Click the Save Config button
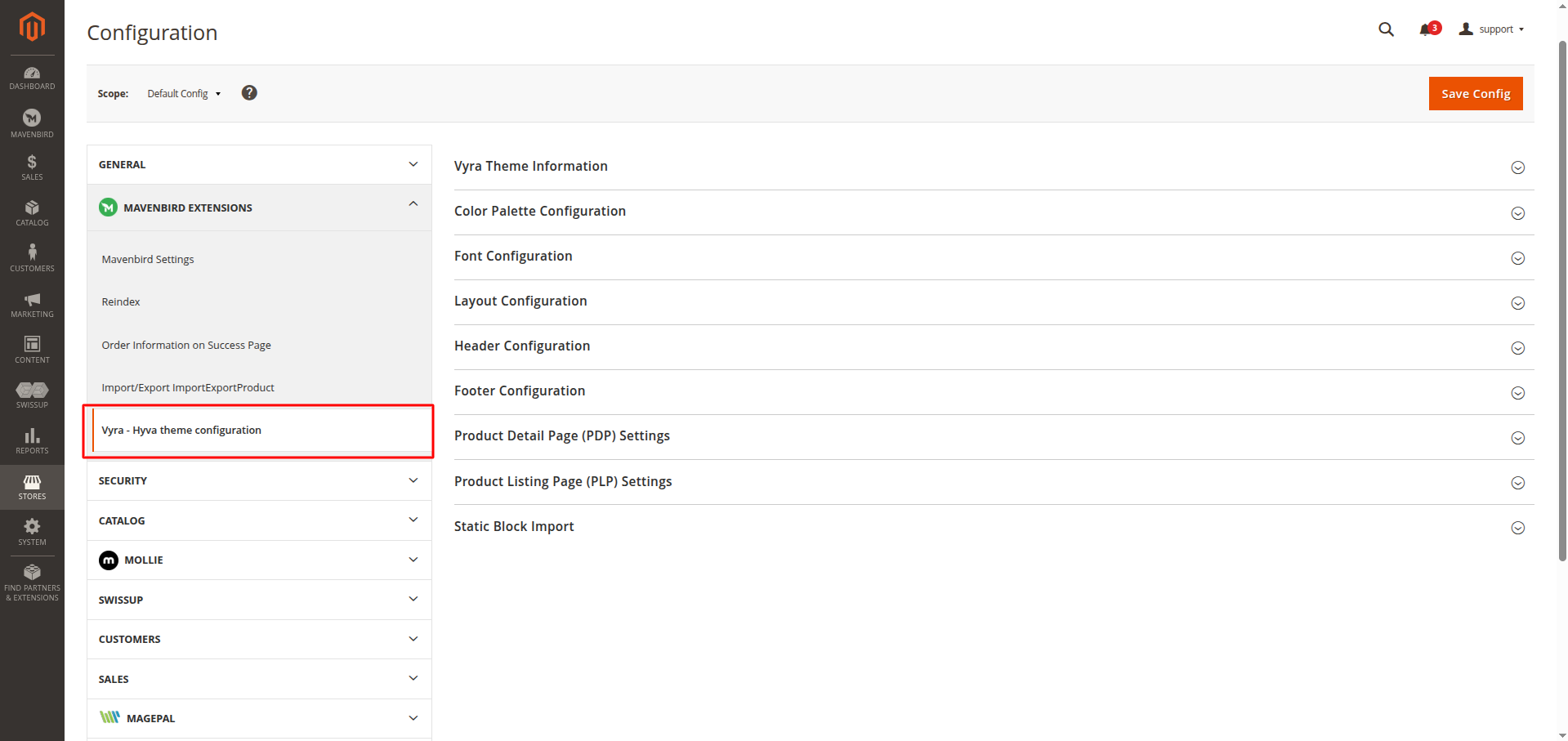 1476,94
